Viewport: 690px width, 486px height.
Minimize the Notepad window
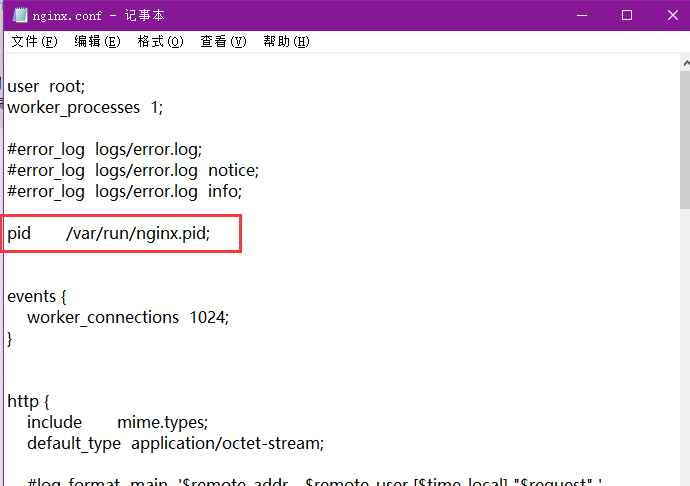[580, 15]
